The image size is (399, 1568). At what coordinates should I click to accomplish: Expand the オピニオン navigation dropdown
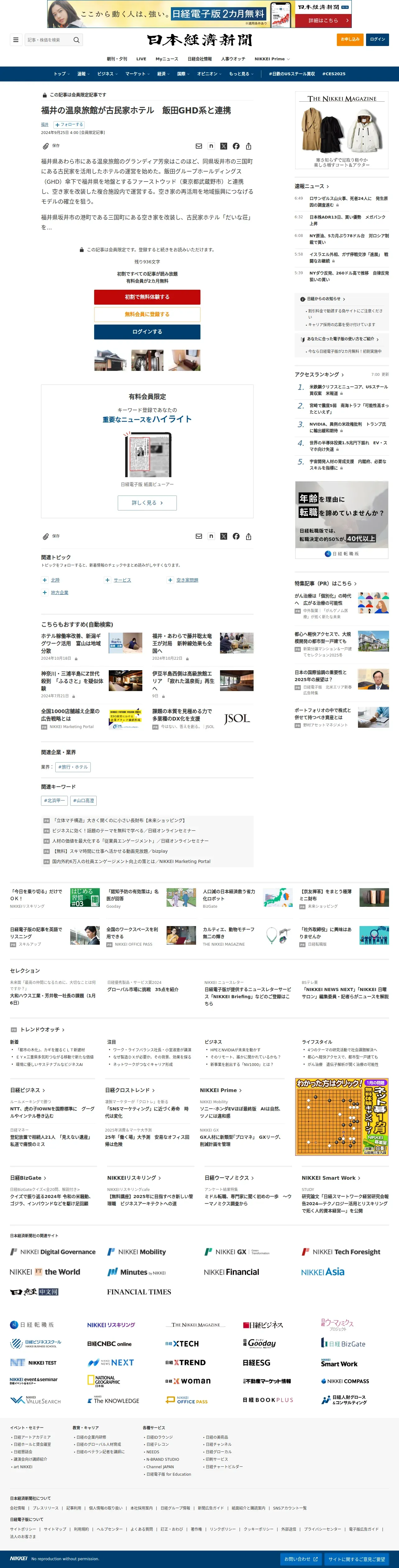click(x=209, y=74)
